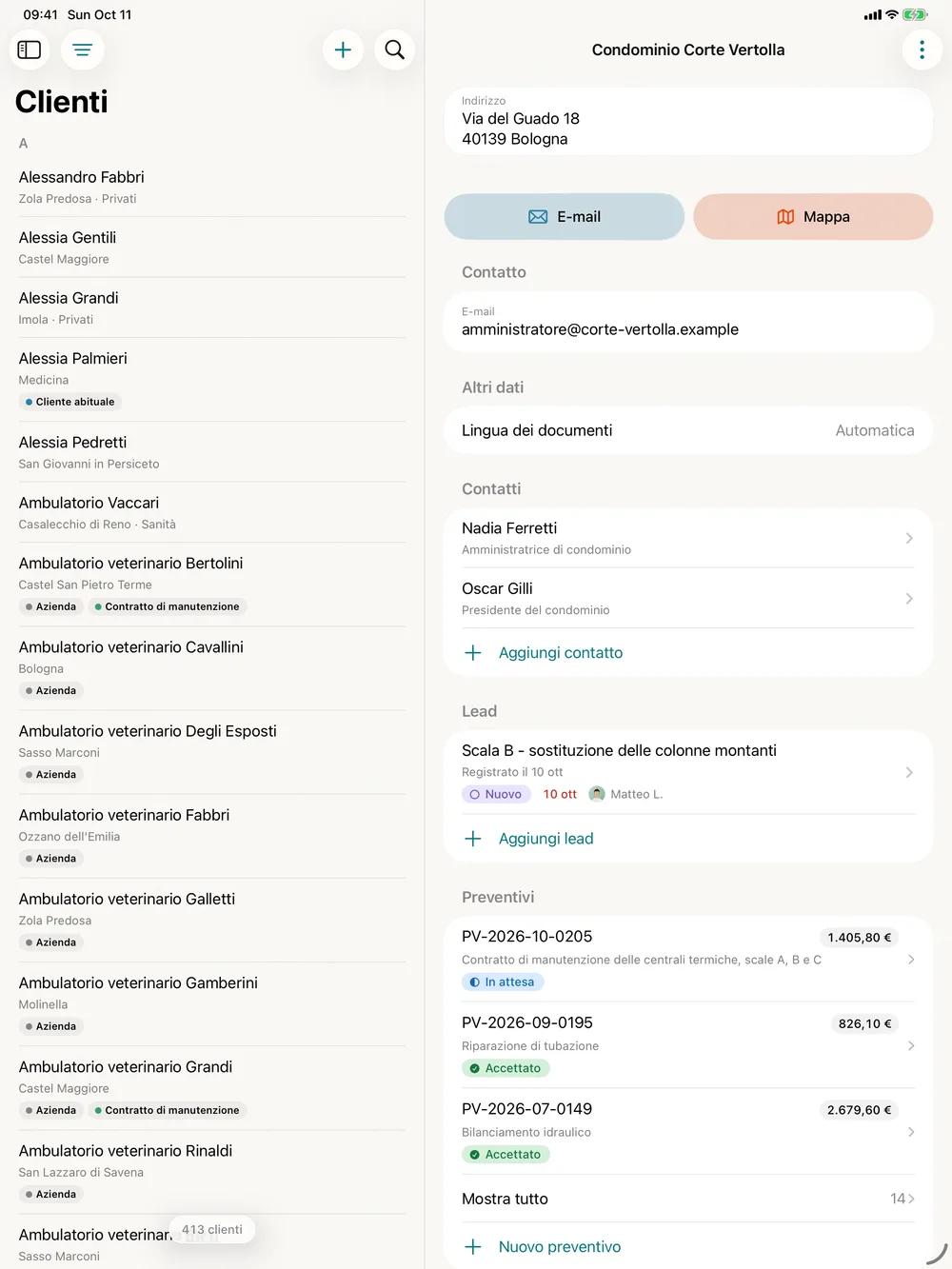Click the plus icon next to Aggiungi lead
The height and width of the screenshot is (1269, 952).
click(x=473, y=839)
